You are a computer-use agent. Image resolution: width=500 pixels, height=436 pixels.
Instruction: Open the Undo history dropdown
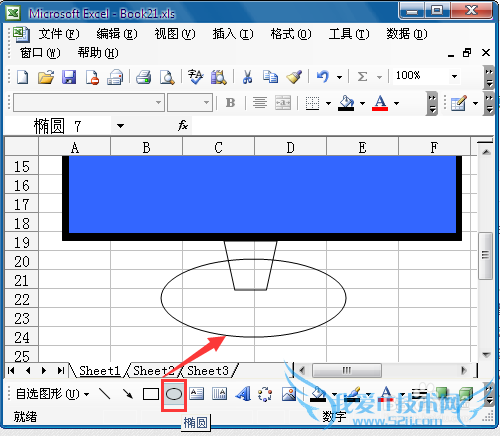click(x=339, y=77)
